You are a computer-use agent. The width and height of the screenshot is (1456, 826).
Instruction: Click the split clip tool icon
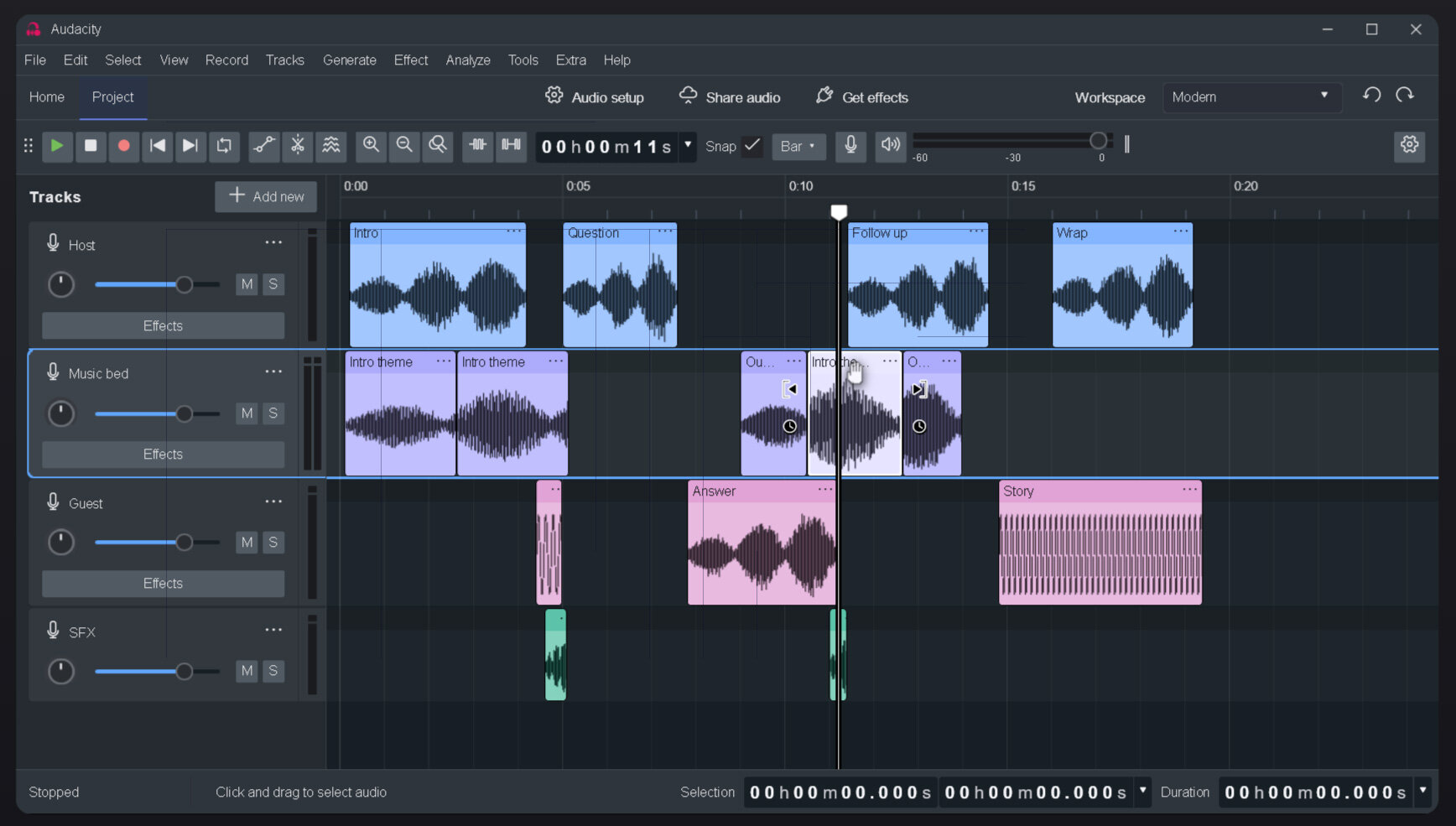click(x=298, y=146)
